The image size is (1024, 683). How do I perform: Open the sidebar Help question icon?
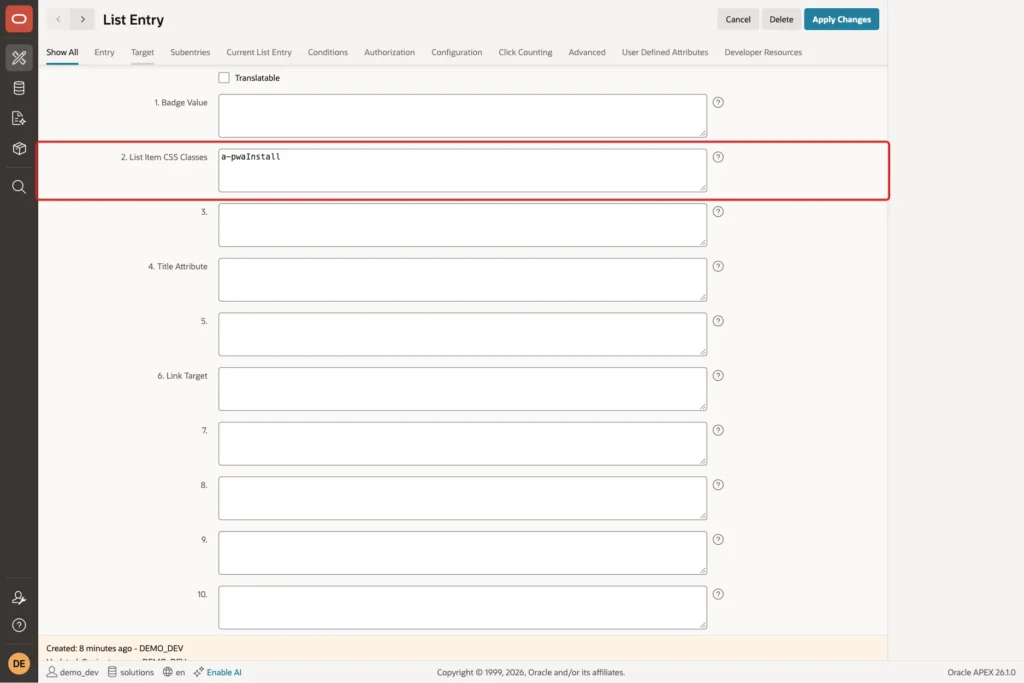point(19,625)
